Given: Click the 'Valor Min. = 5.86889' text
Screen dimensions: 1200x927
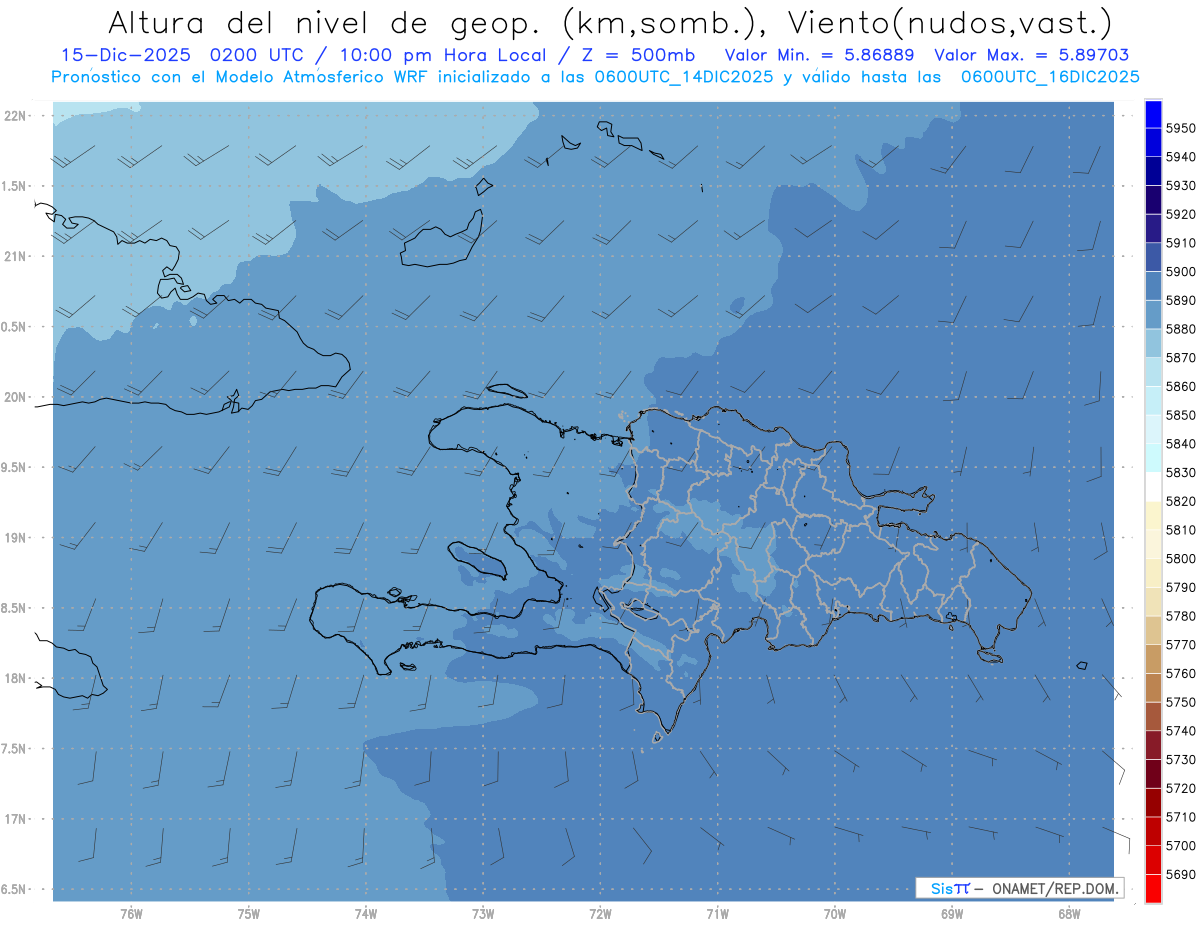Looking at the screenshot, I should [x=819, y=55].
